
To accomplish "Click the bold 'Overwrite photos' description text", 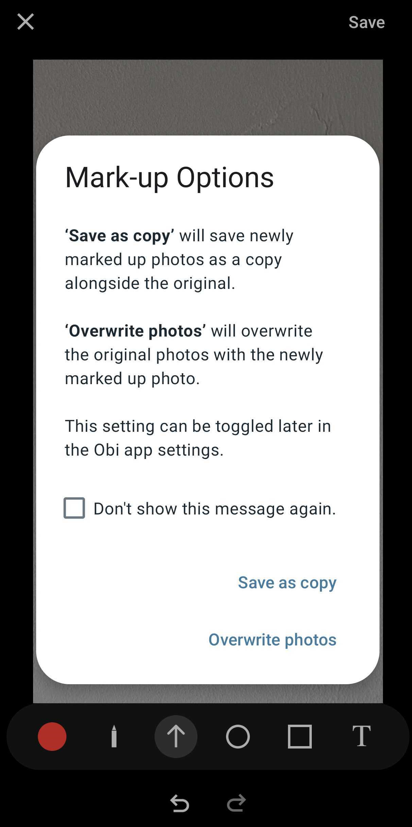I will (136, 331).
